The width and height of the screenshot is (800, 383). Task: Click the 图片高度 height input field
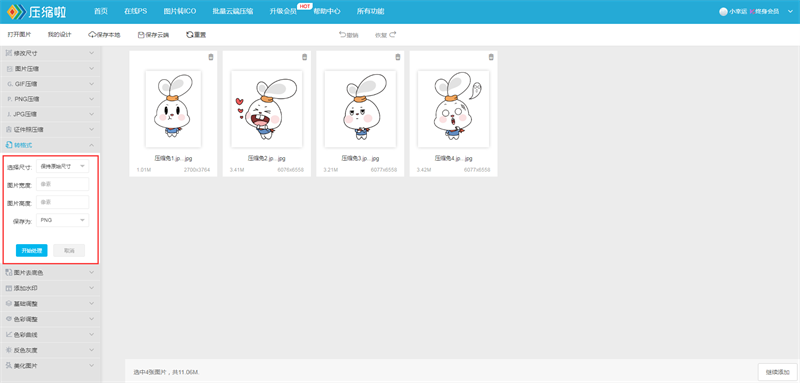click(x=63, y=202)
